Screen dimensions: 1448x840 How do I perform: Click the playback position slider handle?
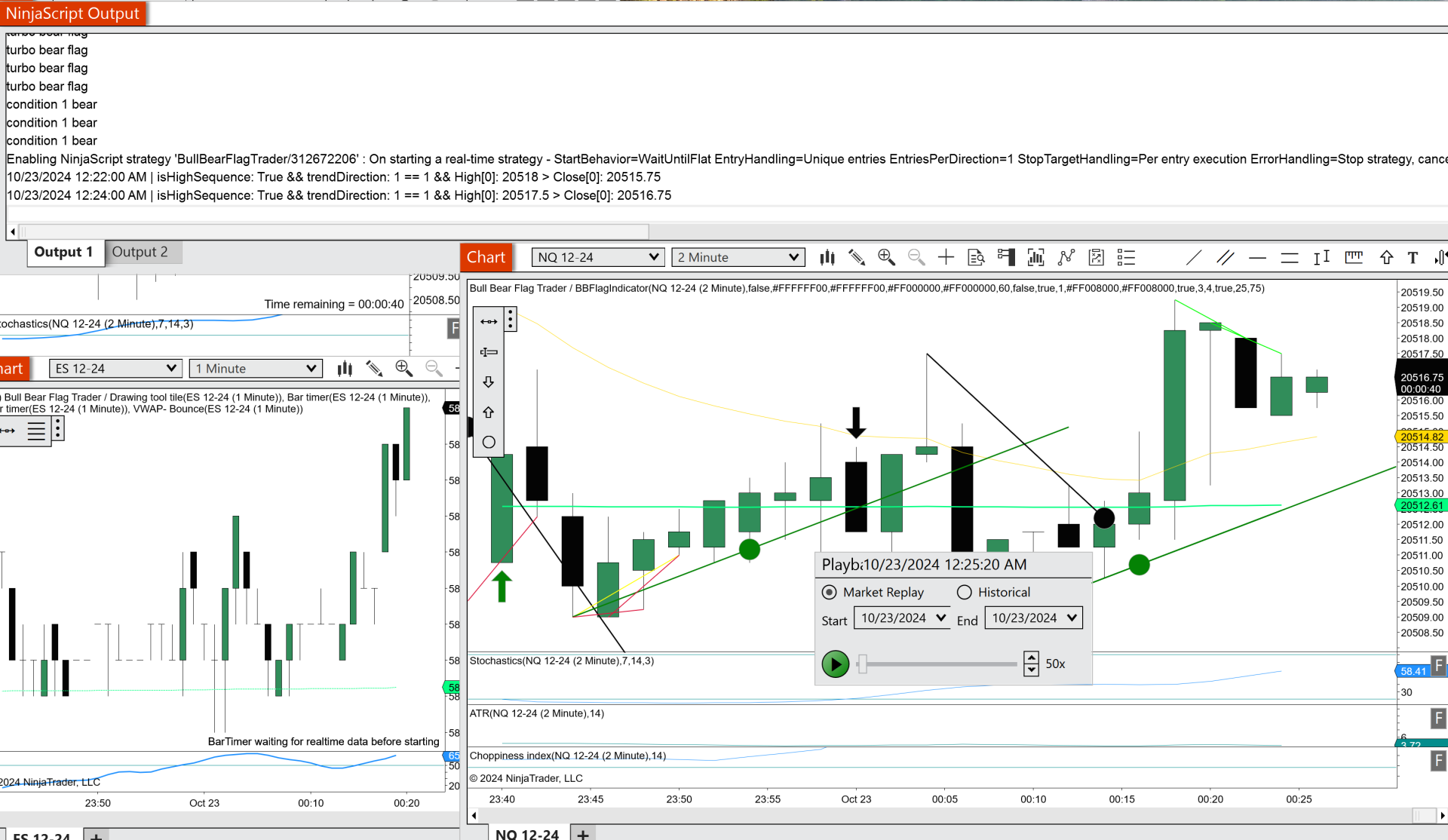point(863,664)
